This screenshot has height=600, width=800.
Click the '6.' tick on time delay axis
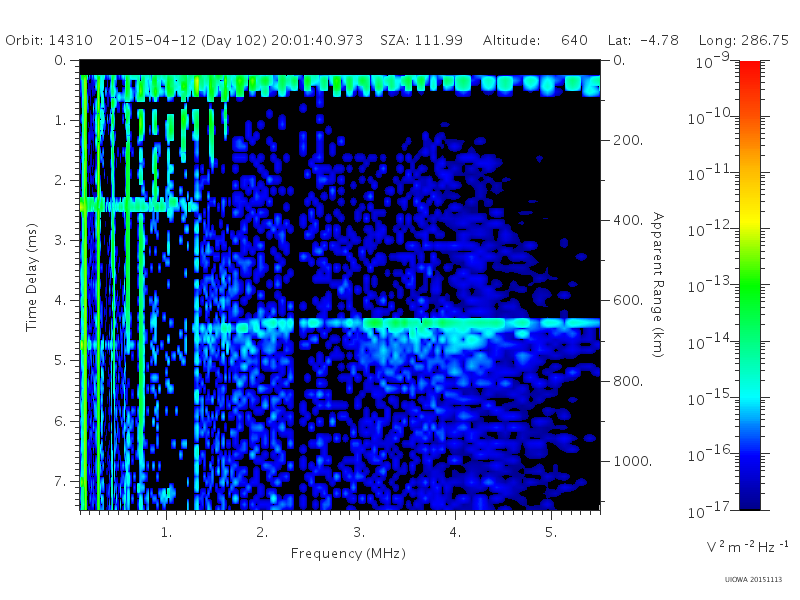point(61,421)
